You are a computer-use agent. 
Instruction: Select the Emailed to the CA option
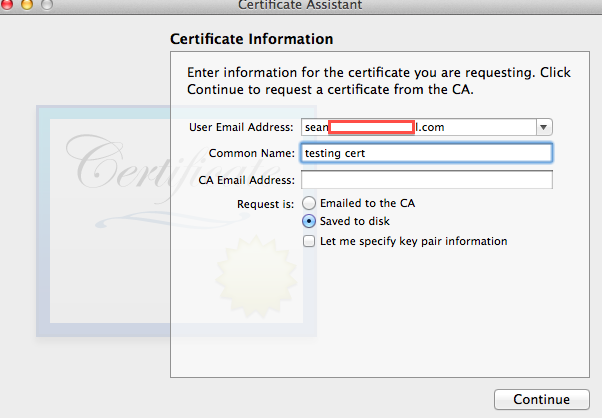tap(309, 203)
